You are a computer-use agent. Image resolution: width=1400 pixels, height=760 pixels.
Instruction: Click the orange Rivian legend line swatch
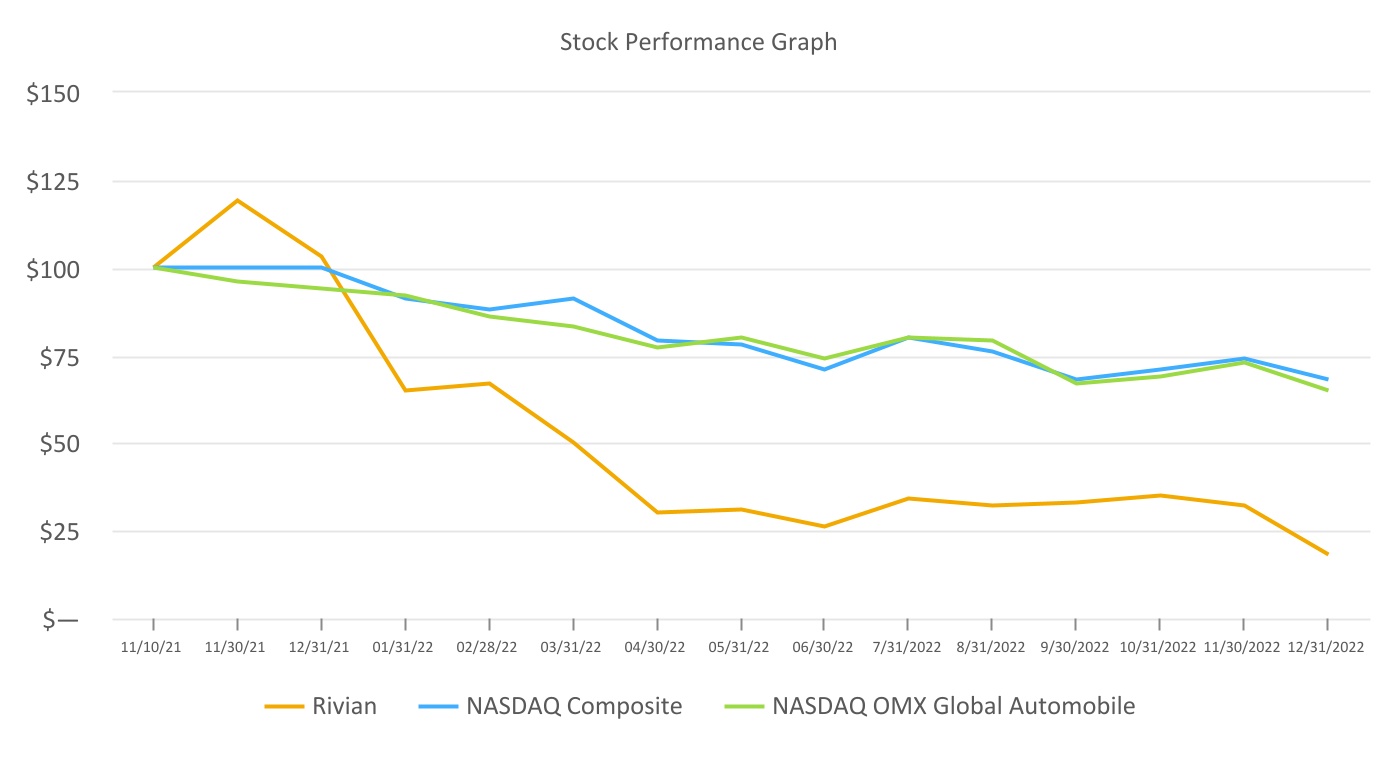click(x=284, y=706)
